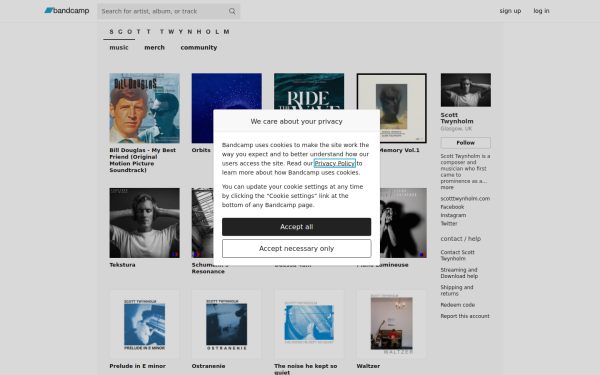Click the Redeem code link
This screenshot has height=375, width=600.
457,305
